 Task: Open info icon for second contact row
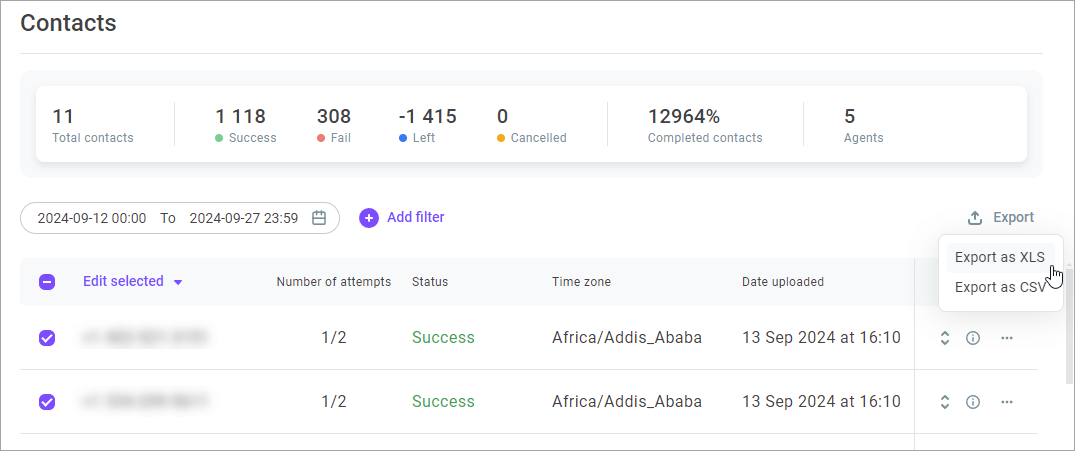[x=972, y=402]
